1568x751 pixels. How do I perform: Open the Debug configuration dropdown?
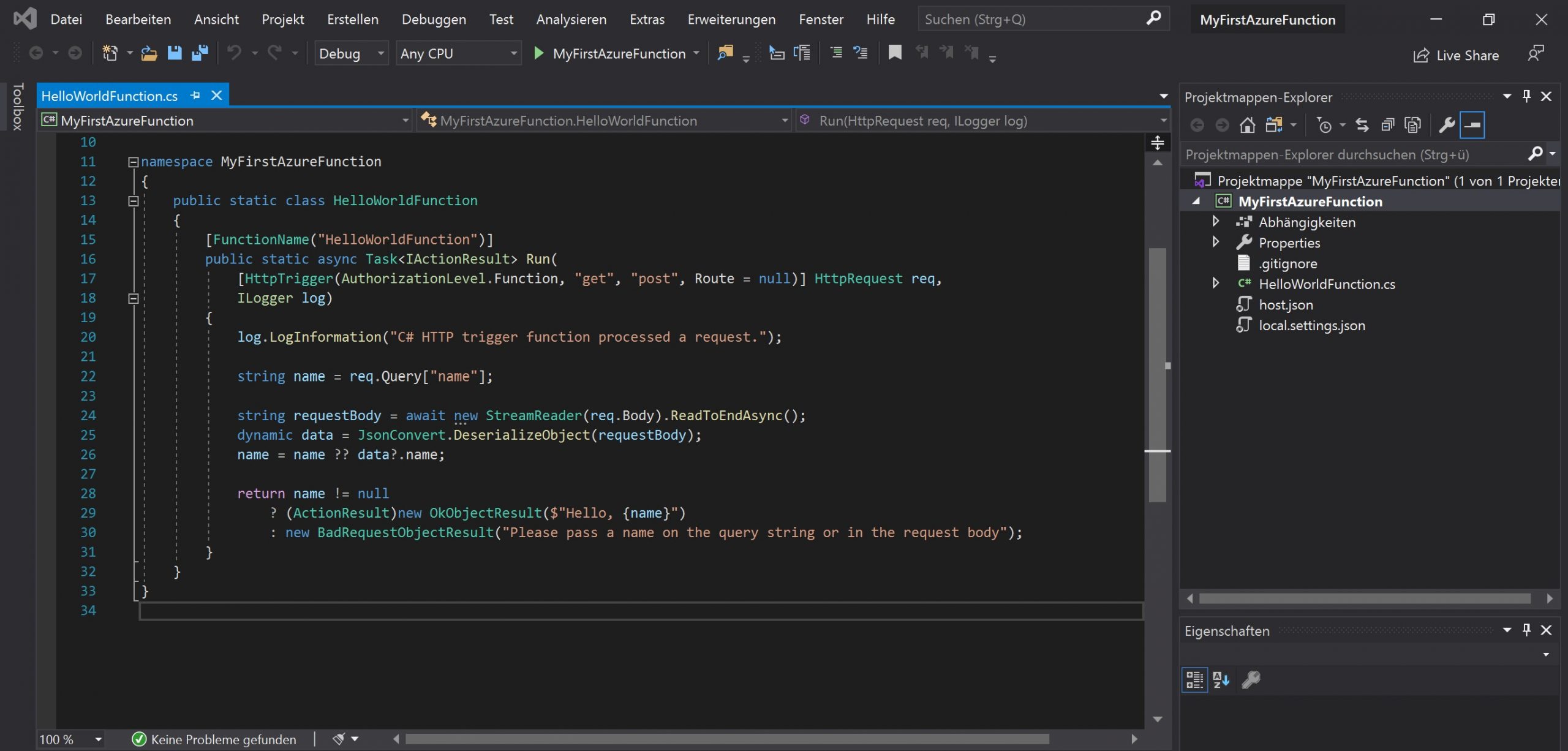click(x=350, y=54)
